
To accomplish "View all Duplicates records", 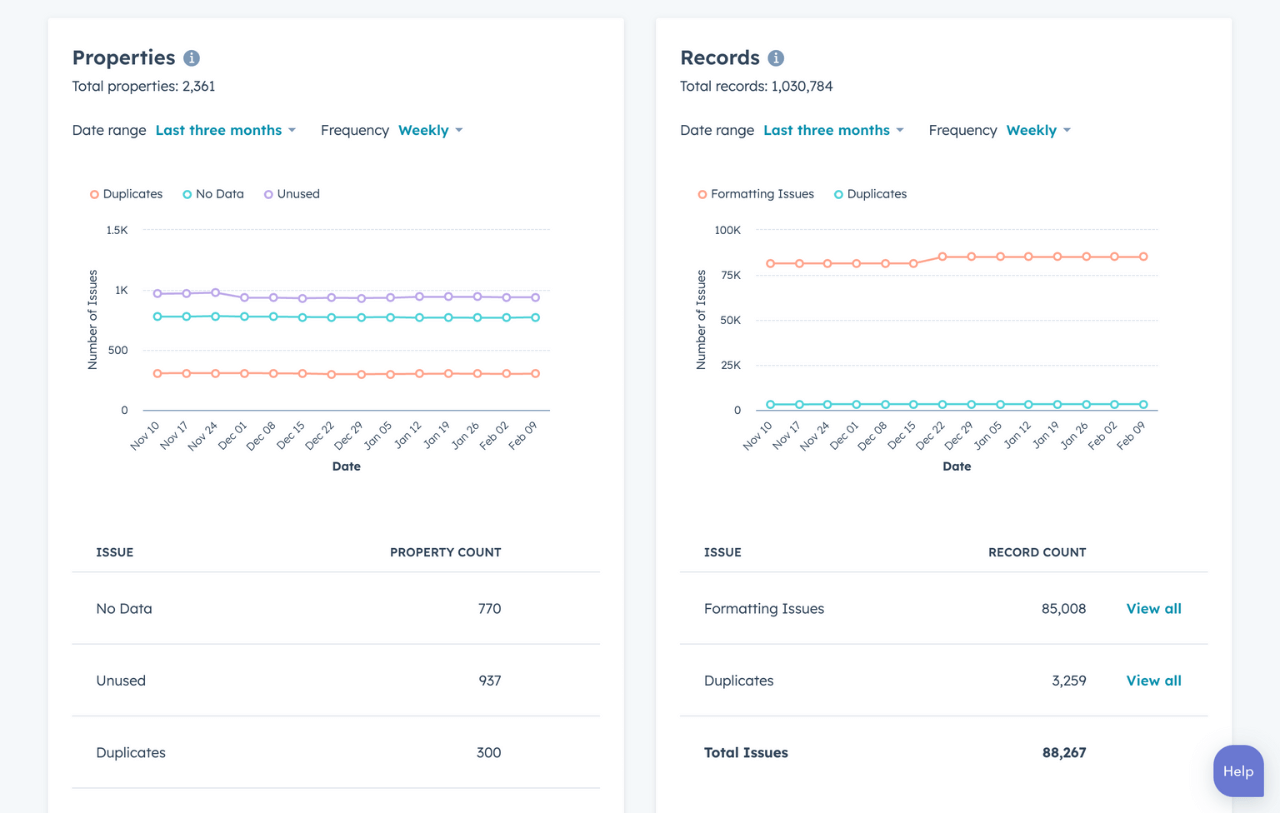I will (1153, 680).
